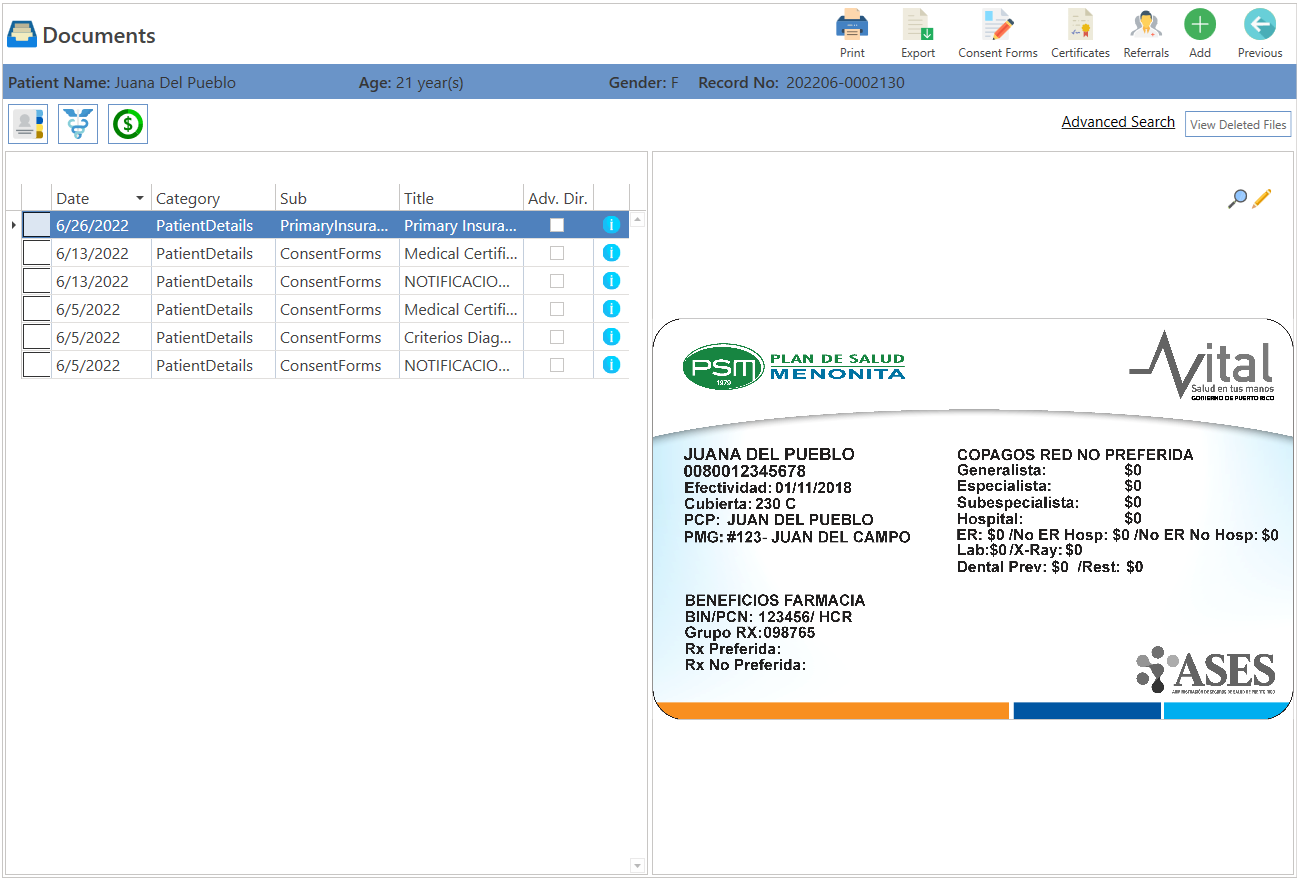Select 'NOTIFICACIO...' title in the 6/13/2022 row
Viewport: 1302px width, 880px height.
[461, 281]
